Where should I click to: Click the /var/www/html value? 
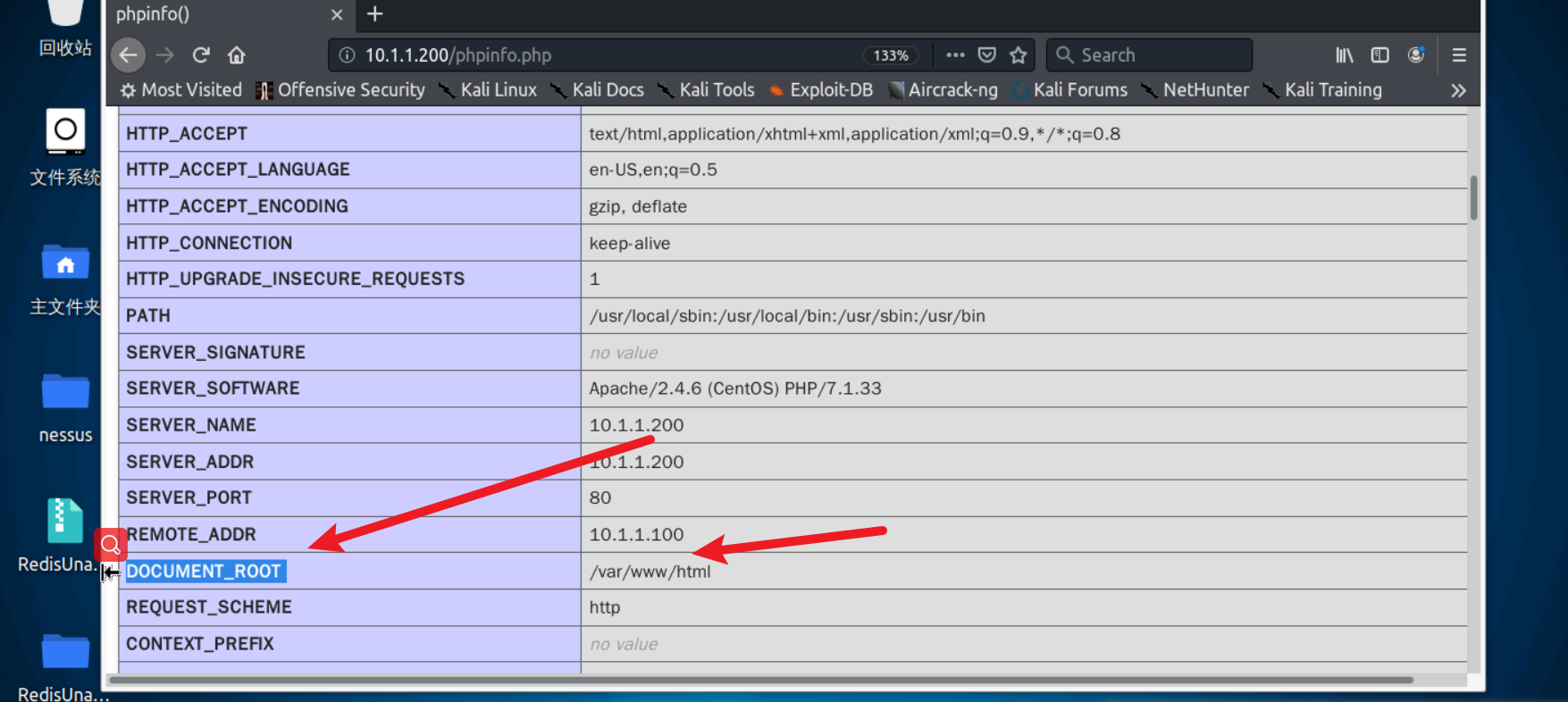click(x=650, y=572)
